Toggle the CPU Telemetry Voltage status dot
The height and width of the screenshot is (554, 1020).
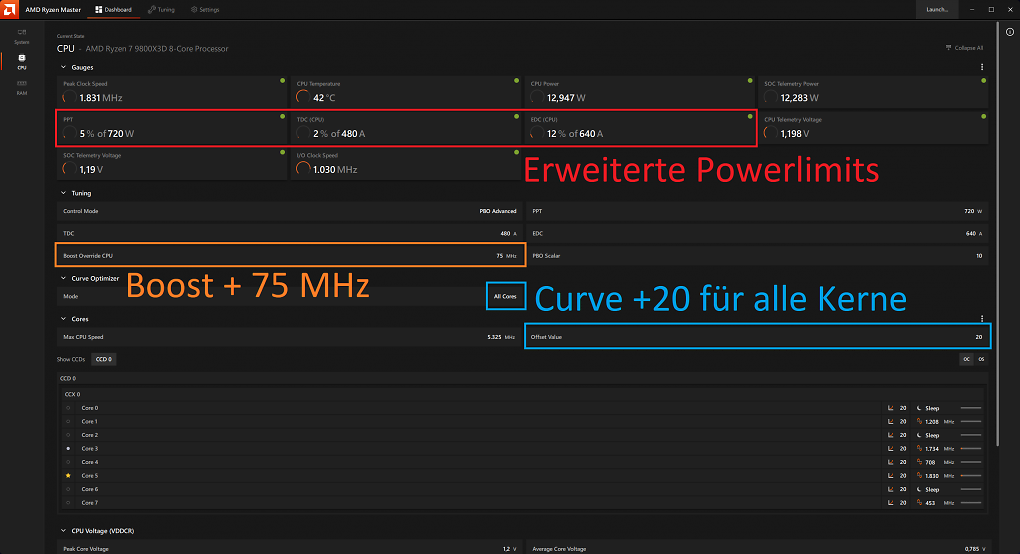(984, 116)
